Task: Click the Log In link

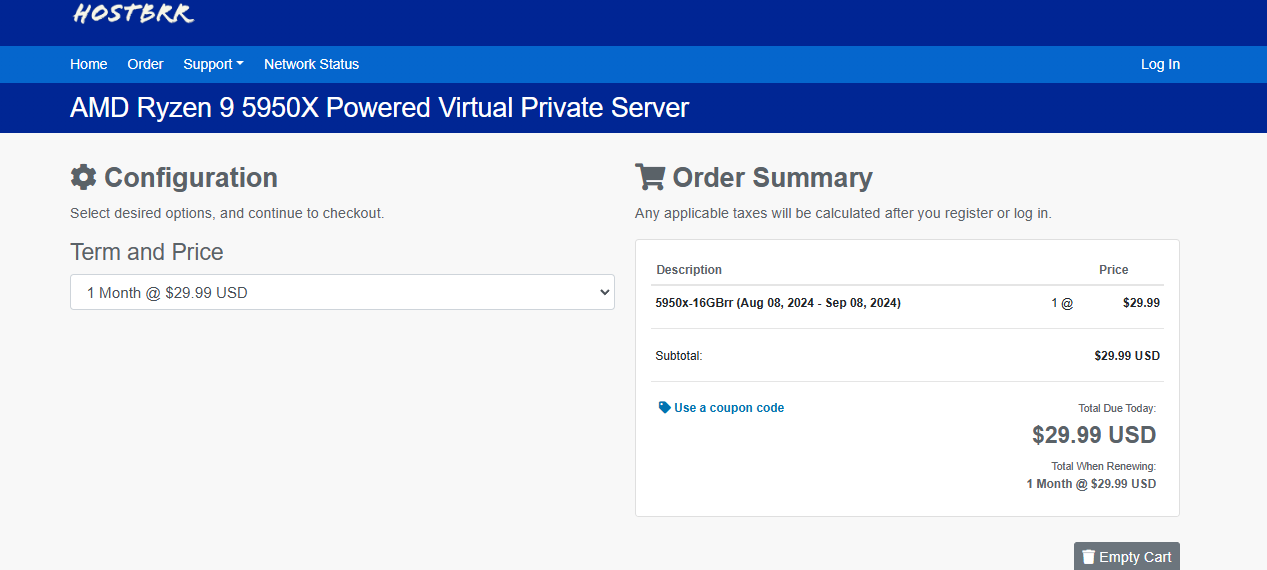Action: [x=1160, y=64]
